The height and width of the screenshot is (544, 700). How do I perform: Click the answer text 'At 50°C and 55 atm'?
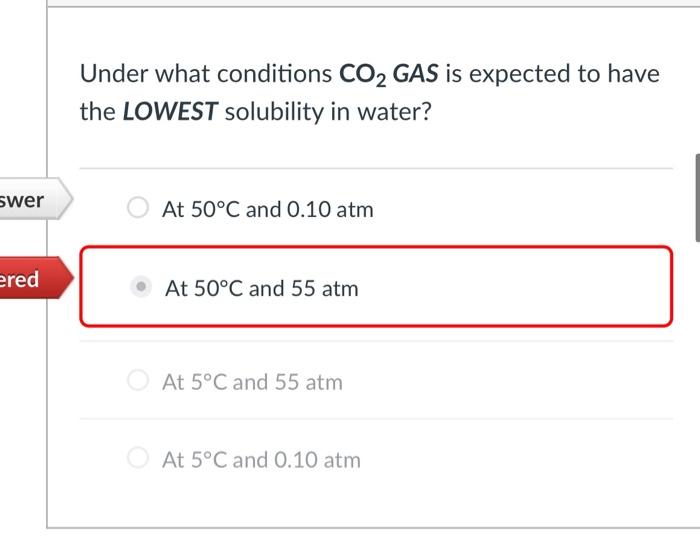click(261, 289)
